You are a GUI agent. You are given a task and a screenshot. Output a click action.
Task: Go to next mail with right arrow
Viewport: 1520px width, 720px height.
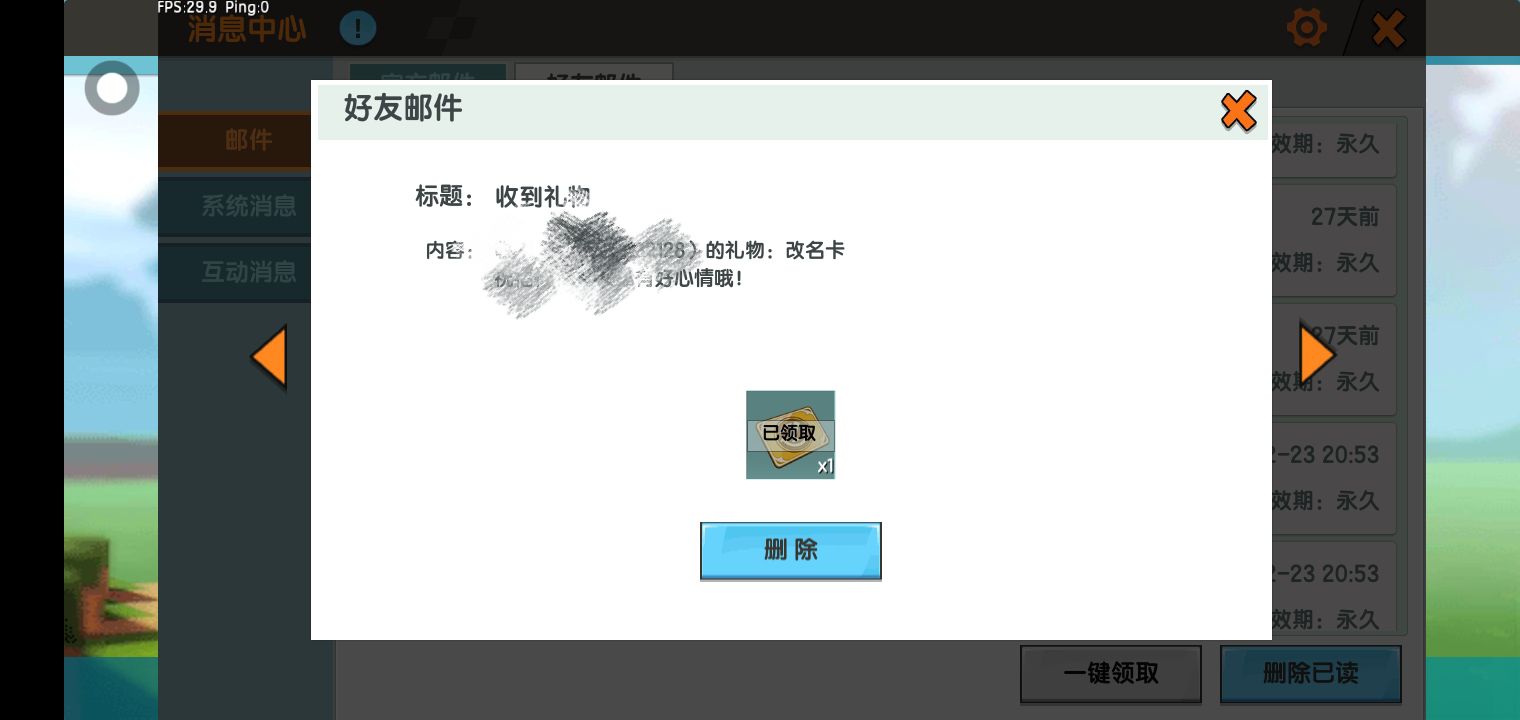pyautogui.click(x=1316, y=355)
